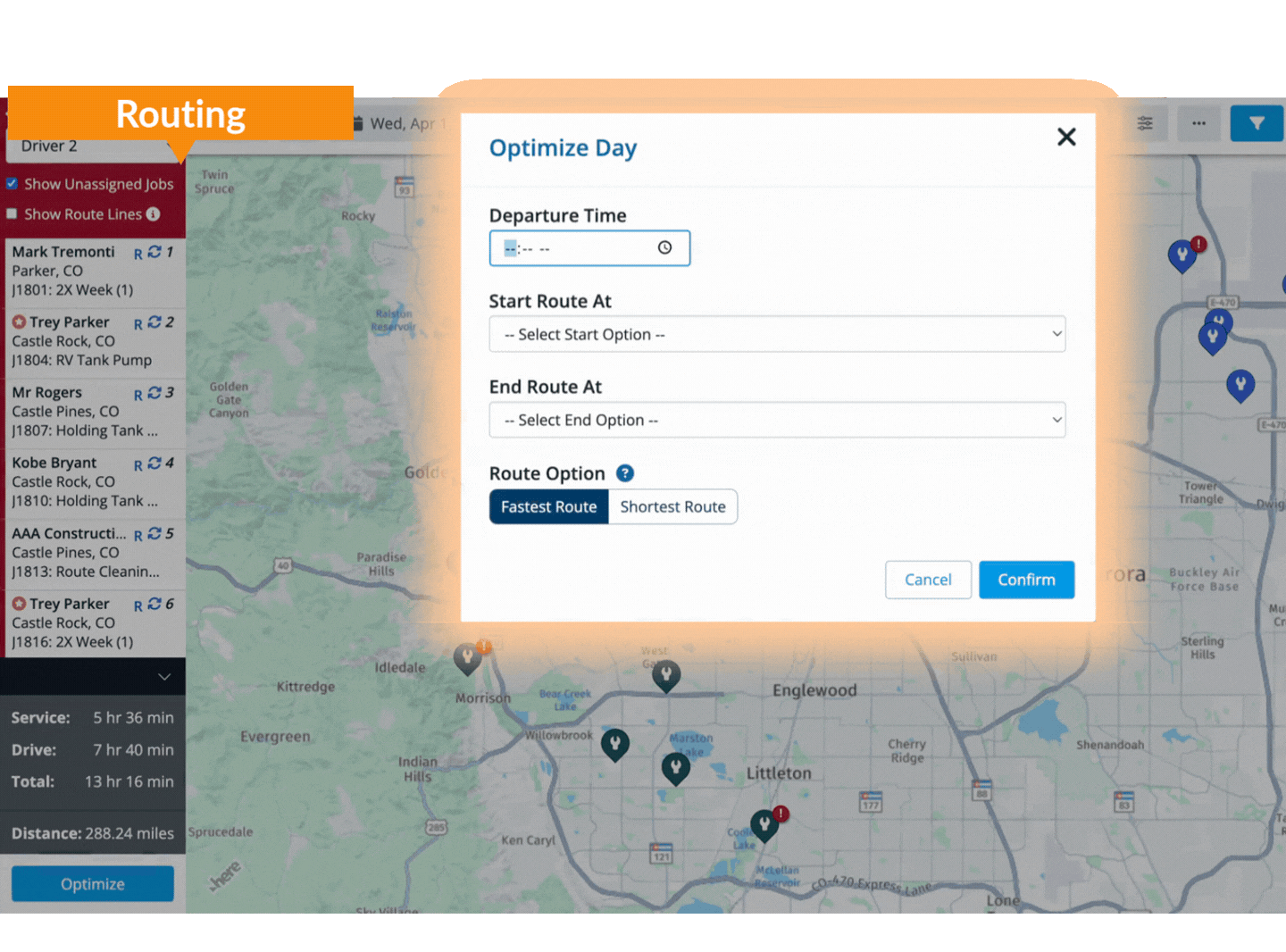Click the clock icon in Departure Time
The height and width of the screenshot is (952, 1286).
tap(664, 248)
